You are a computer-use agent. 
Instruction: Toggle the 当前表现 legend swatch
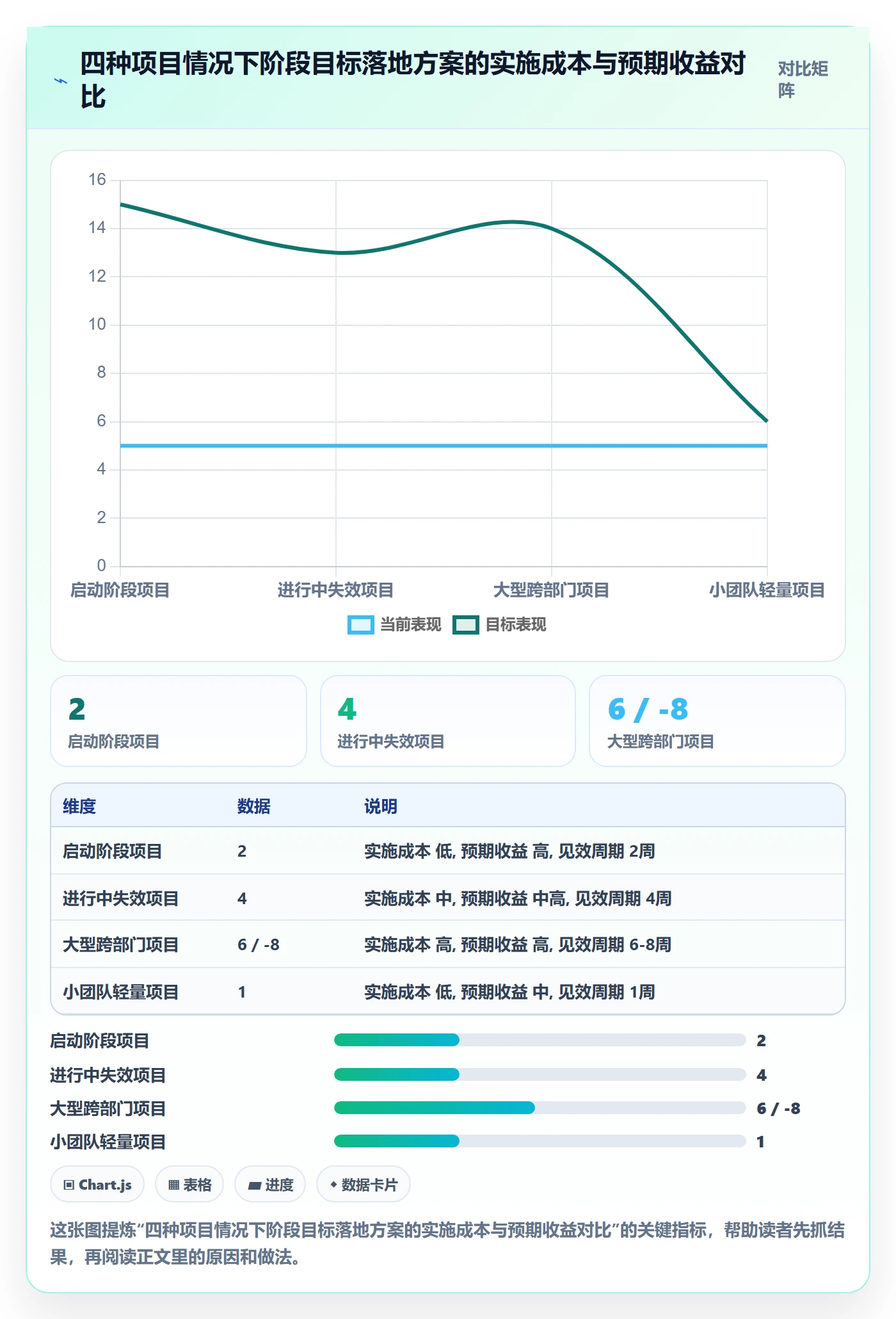[360, 625]
